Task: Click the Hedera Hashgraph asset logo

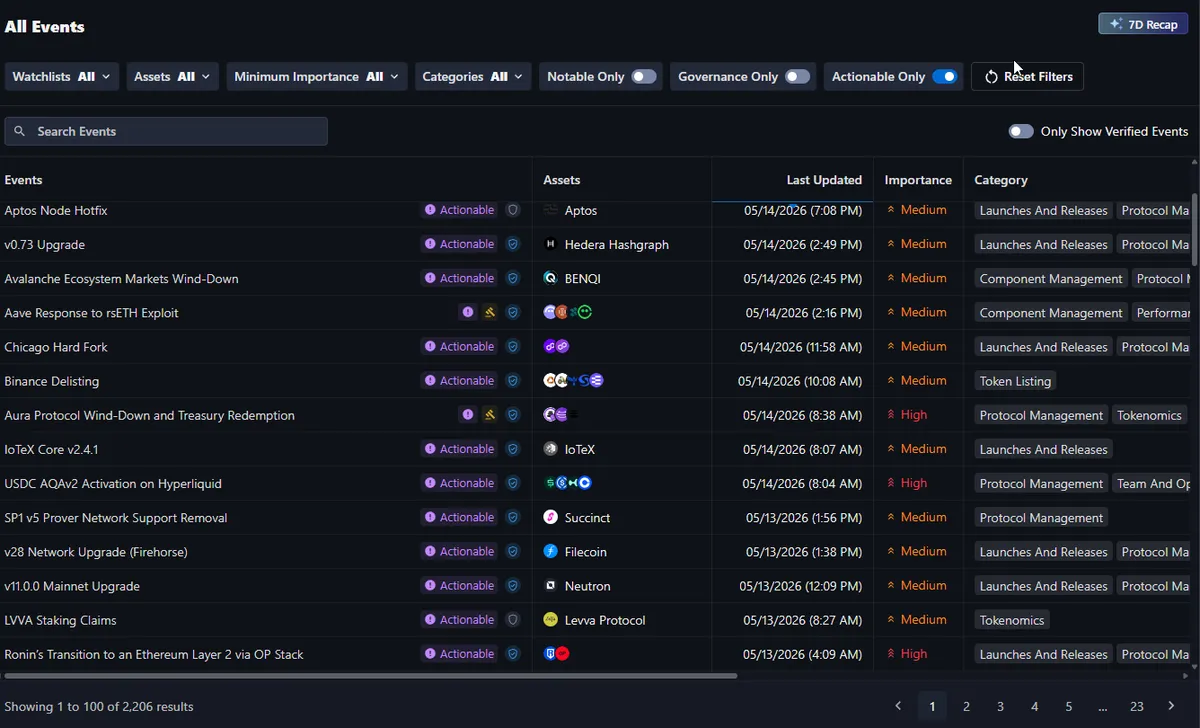Action: [550, 244]
